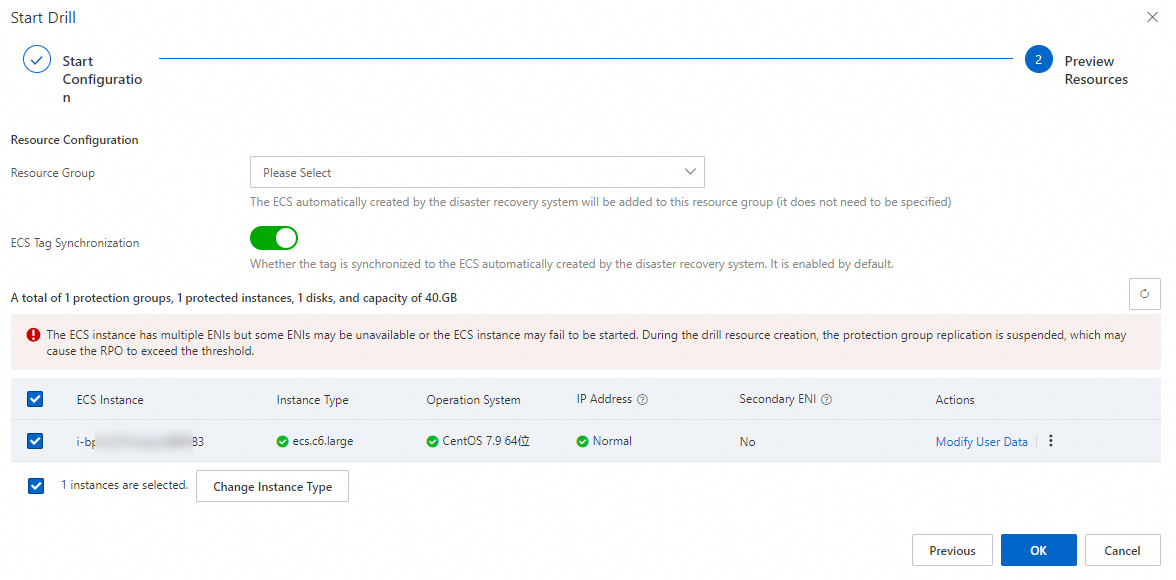
Task: Click the Secondary ENI help icon
Action: click(x=827, y=400)
